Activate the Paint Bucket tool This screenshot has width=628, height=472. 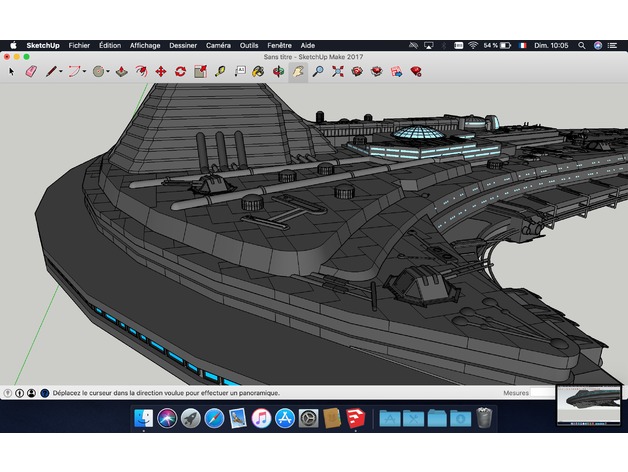click(x=258, y=72)
